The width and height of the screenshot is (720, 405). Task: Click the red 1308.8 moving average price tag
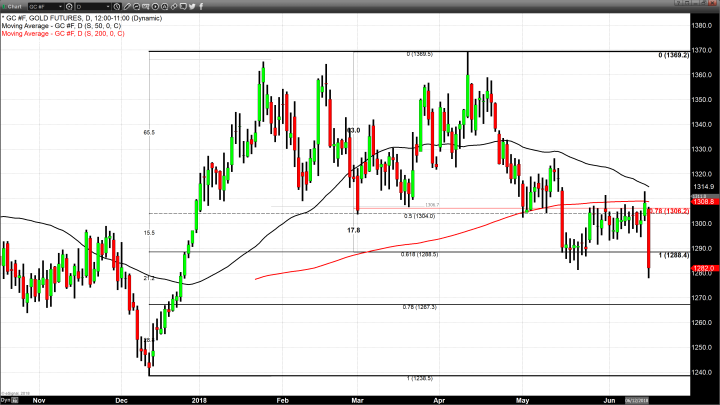click(702, 202)
